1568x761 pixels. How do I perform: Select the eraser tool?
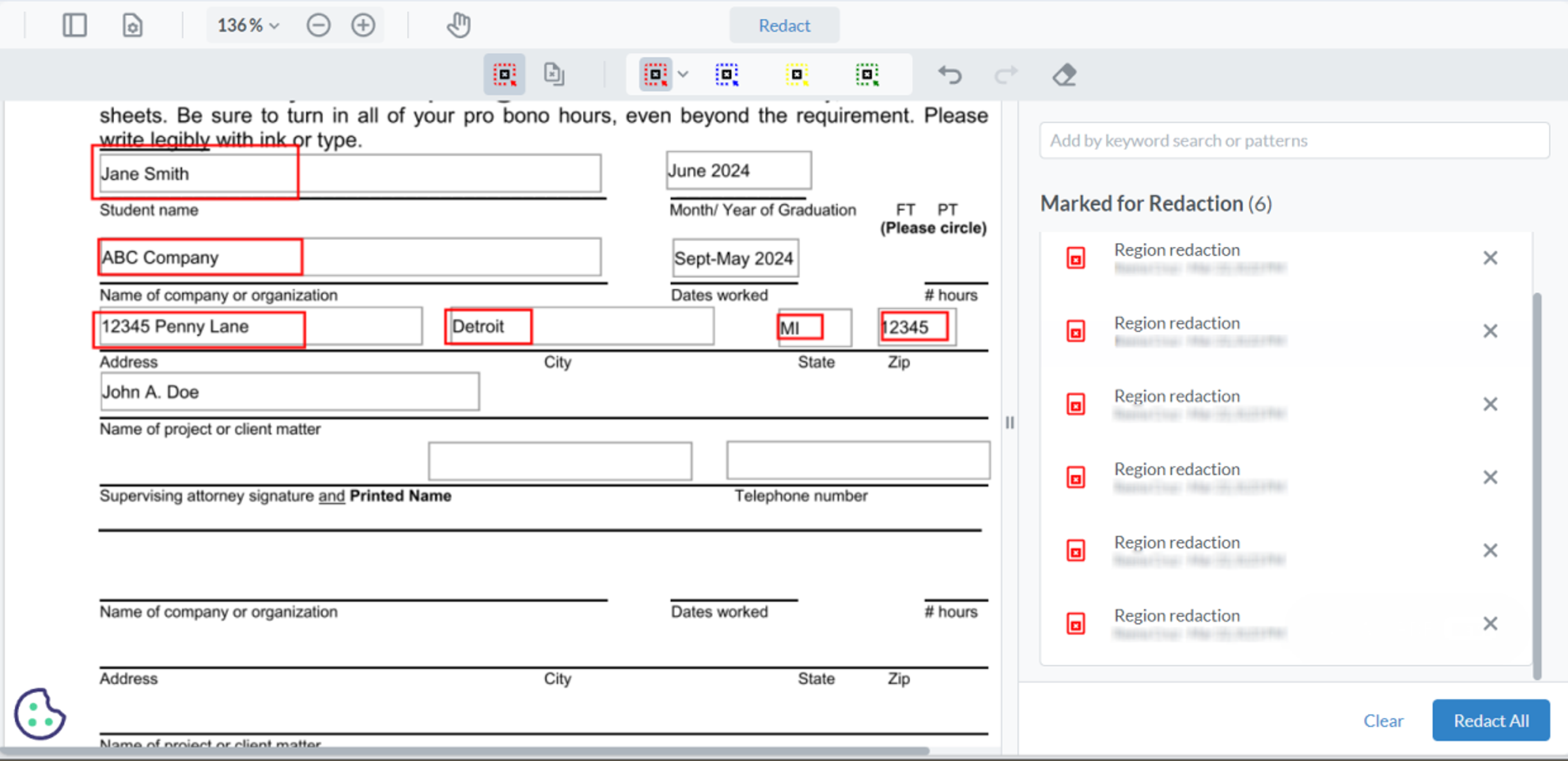1064,74
